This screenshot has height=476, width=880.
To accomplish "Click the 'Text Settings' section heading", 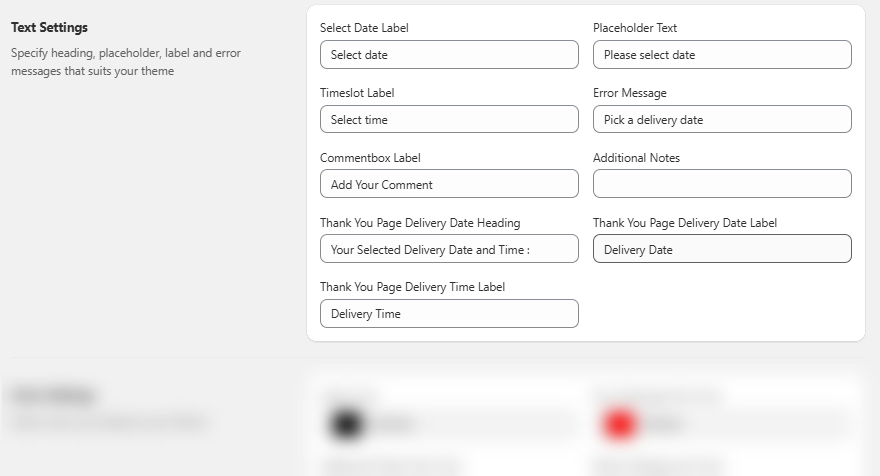I will pyautogui.click(x=49, y=28).
